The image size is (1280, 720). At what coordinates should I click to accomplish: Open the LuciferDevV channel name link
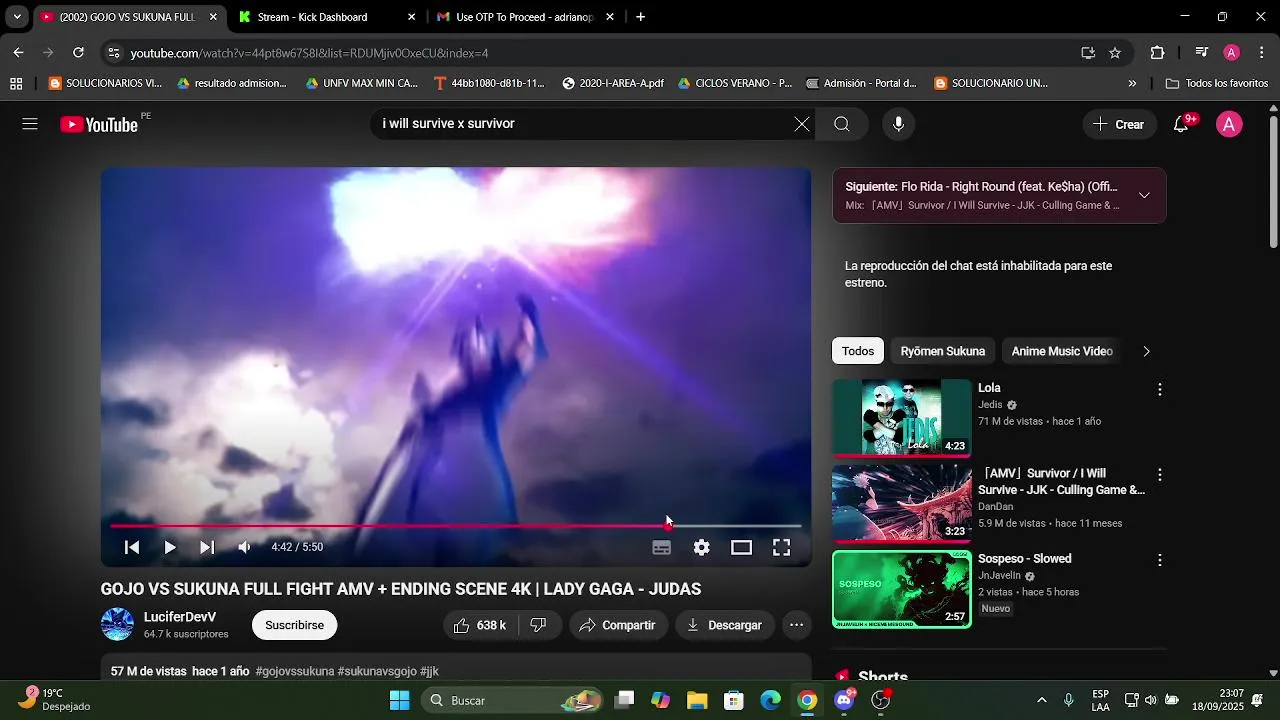tap(180, 617)
